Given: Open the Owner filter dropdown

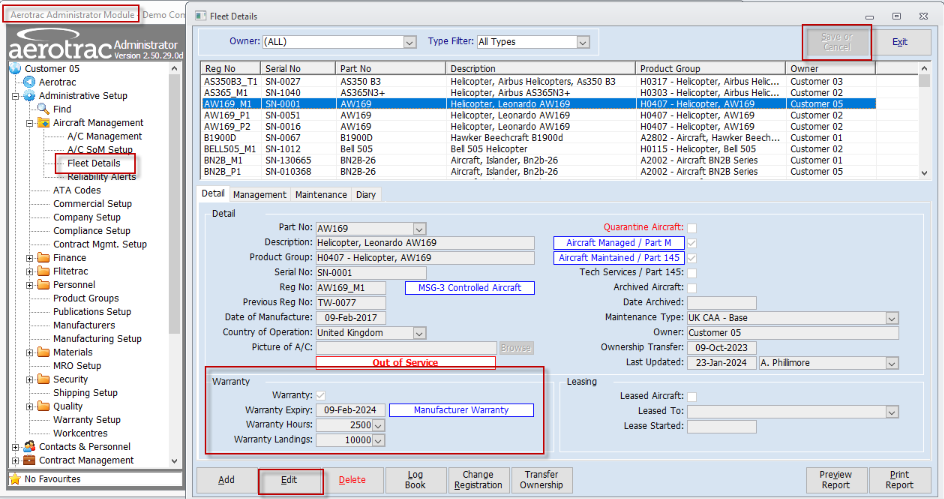Looking at the screenshot, I should coord(409,42).
